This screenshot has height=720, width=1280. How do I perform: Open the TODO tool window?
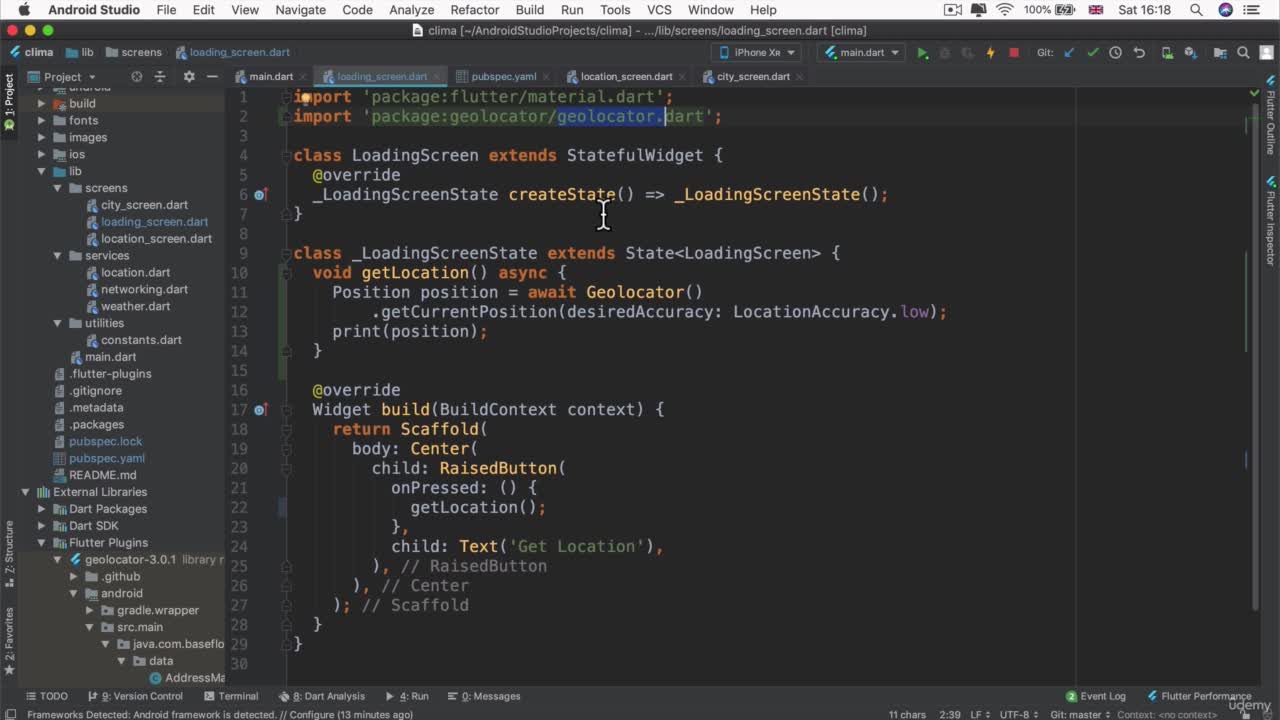point(47,696)
